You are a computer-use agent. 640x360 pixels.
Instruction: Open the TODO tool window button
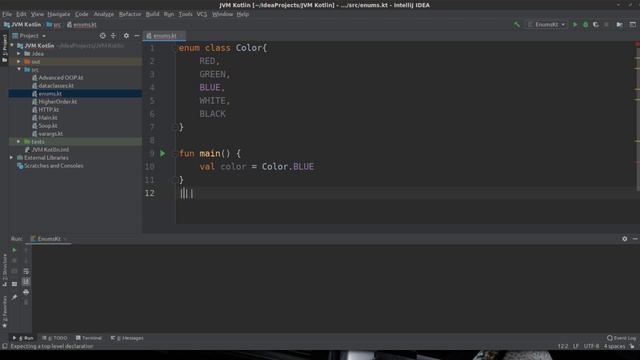click(55, 338)
